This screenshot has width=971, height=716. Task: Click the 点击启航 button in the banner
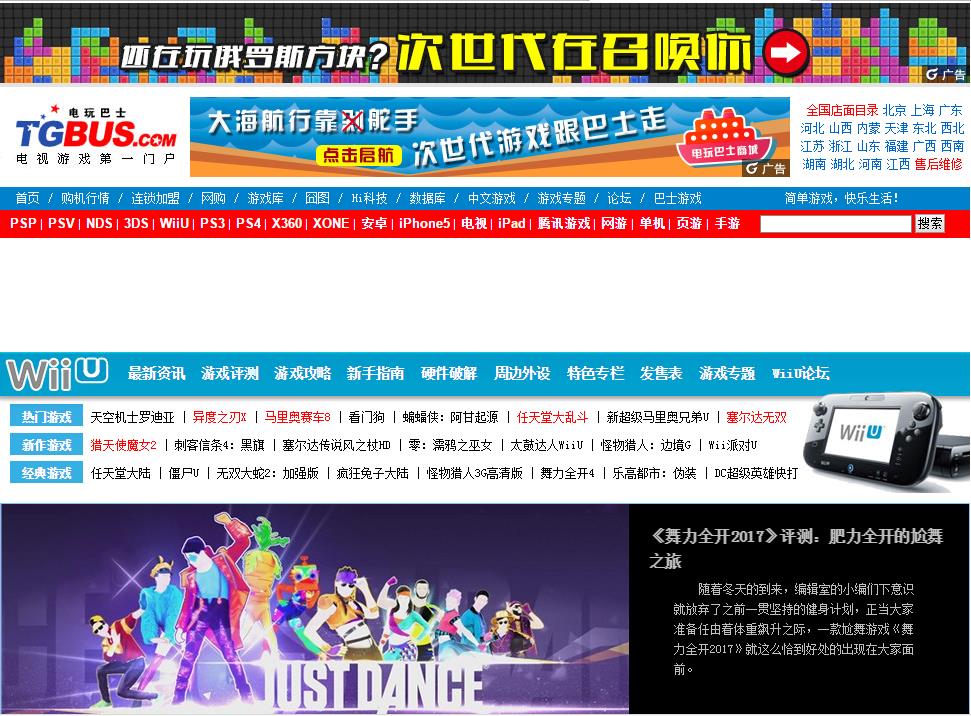(359, 155)
